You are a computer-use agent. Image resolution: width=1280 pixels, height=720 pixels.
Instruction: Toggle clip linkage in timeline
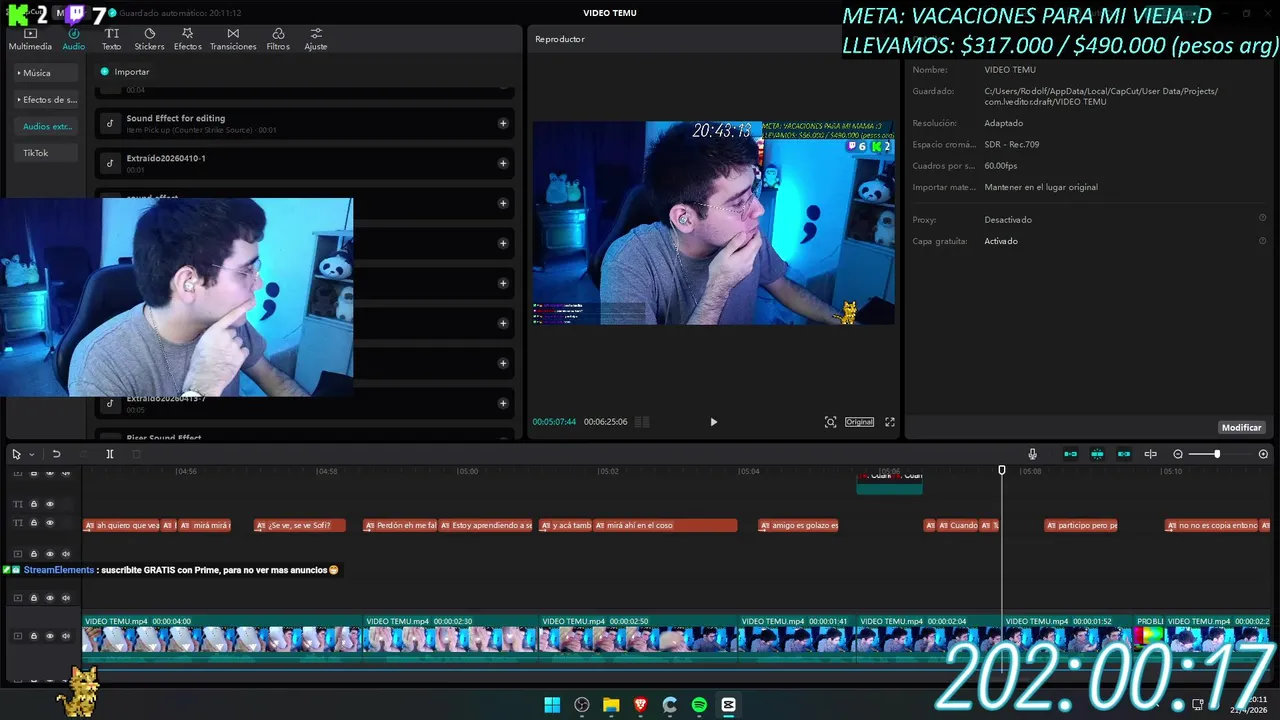(1124, 454)
